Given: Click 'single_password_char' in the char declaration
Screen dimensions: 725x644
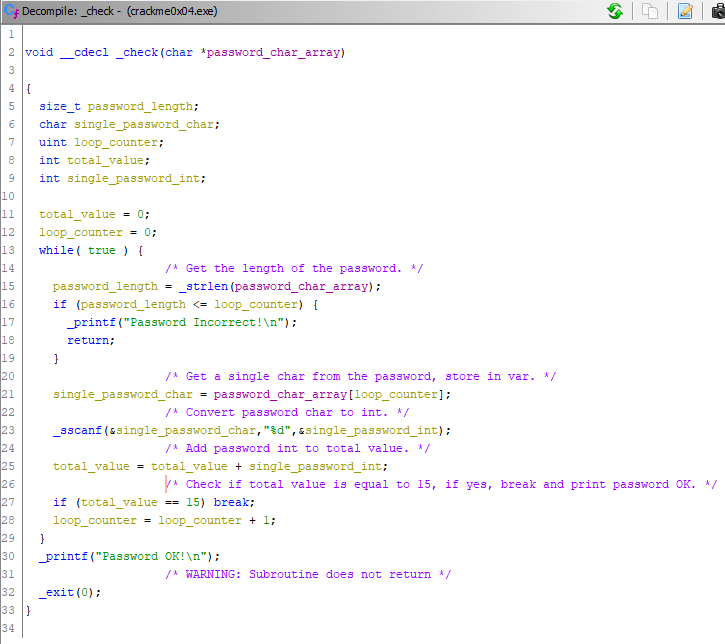Looking at the screenshot, I should [x=144, y=124].
